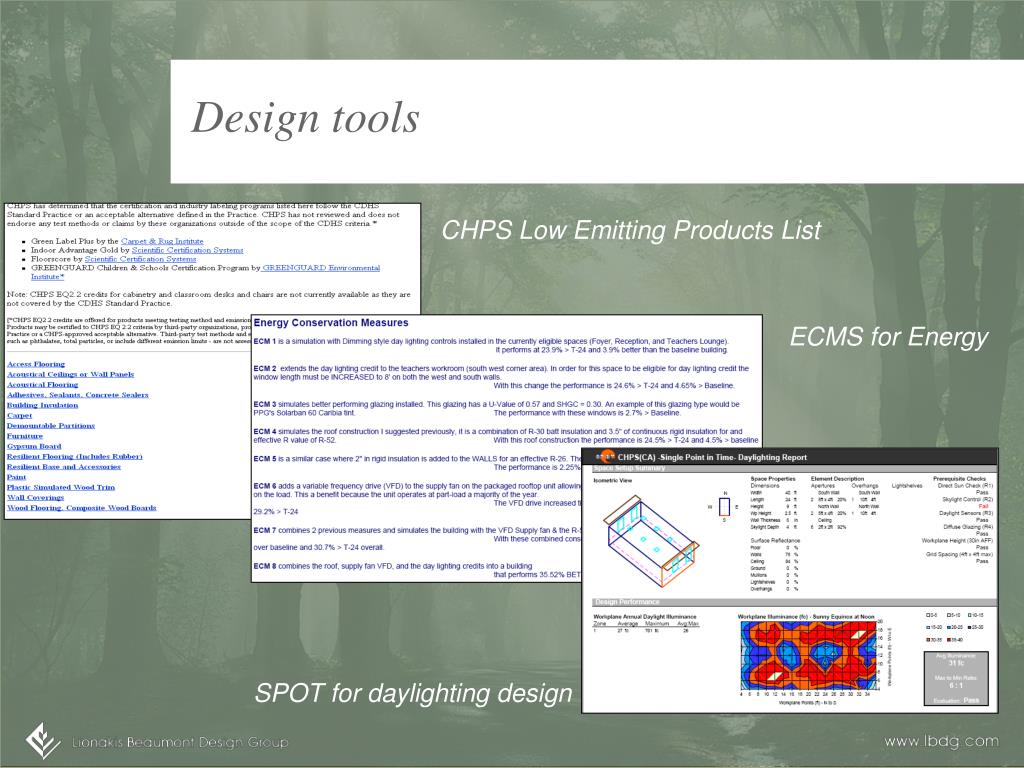This screenshot has width=1024, height=768.
Task: Click the Space Properties heading
Action: tap(773, 479)
